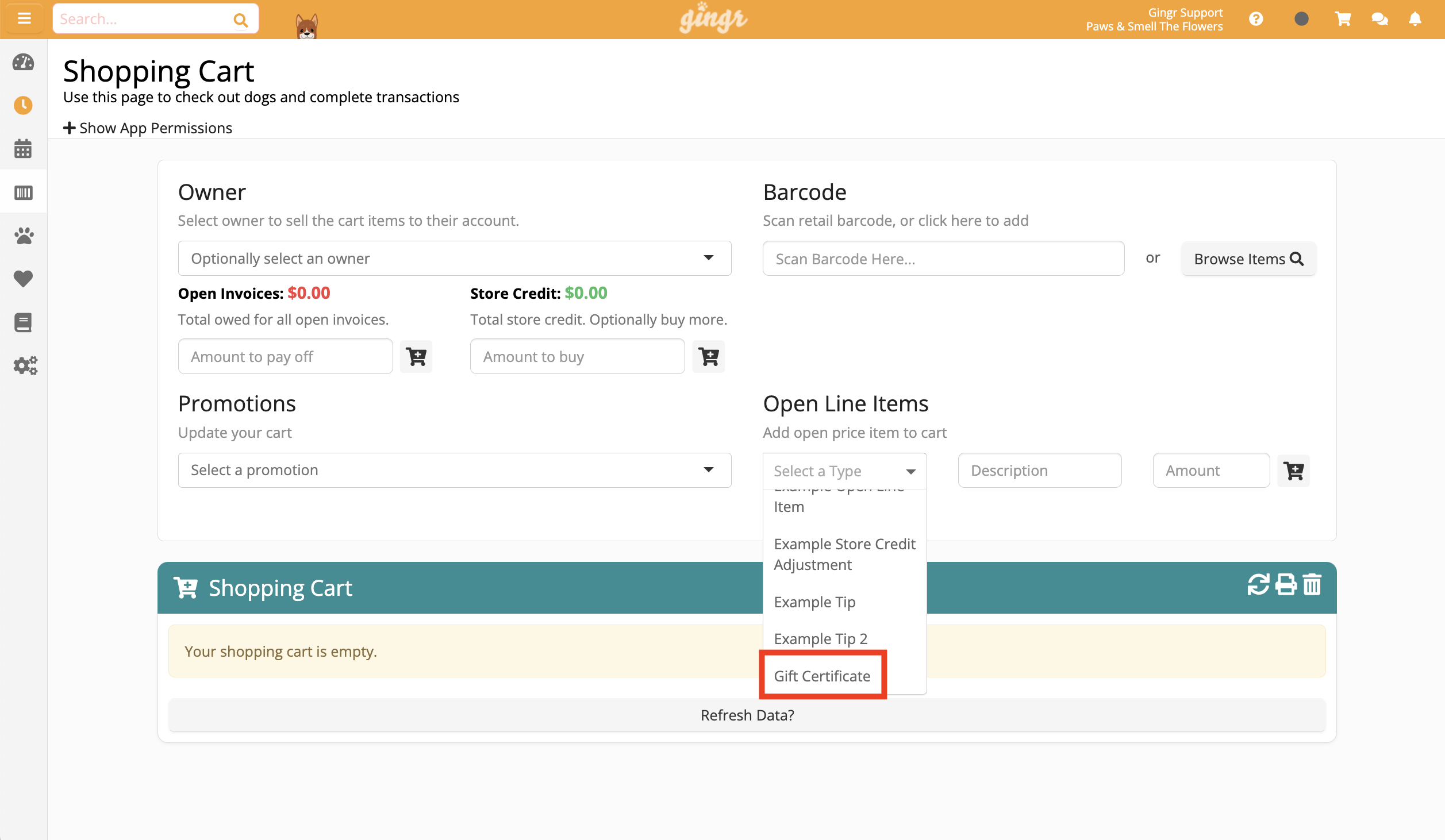This screenshot has height=840, width=1445.
Task: Open the owner selection dropdown
Action: point(454,259)
